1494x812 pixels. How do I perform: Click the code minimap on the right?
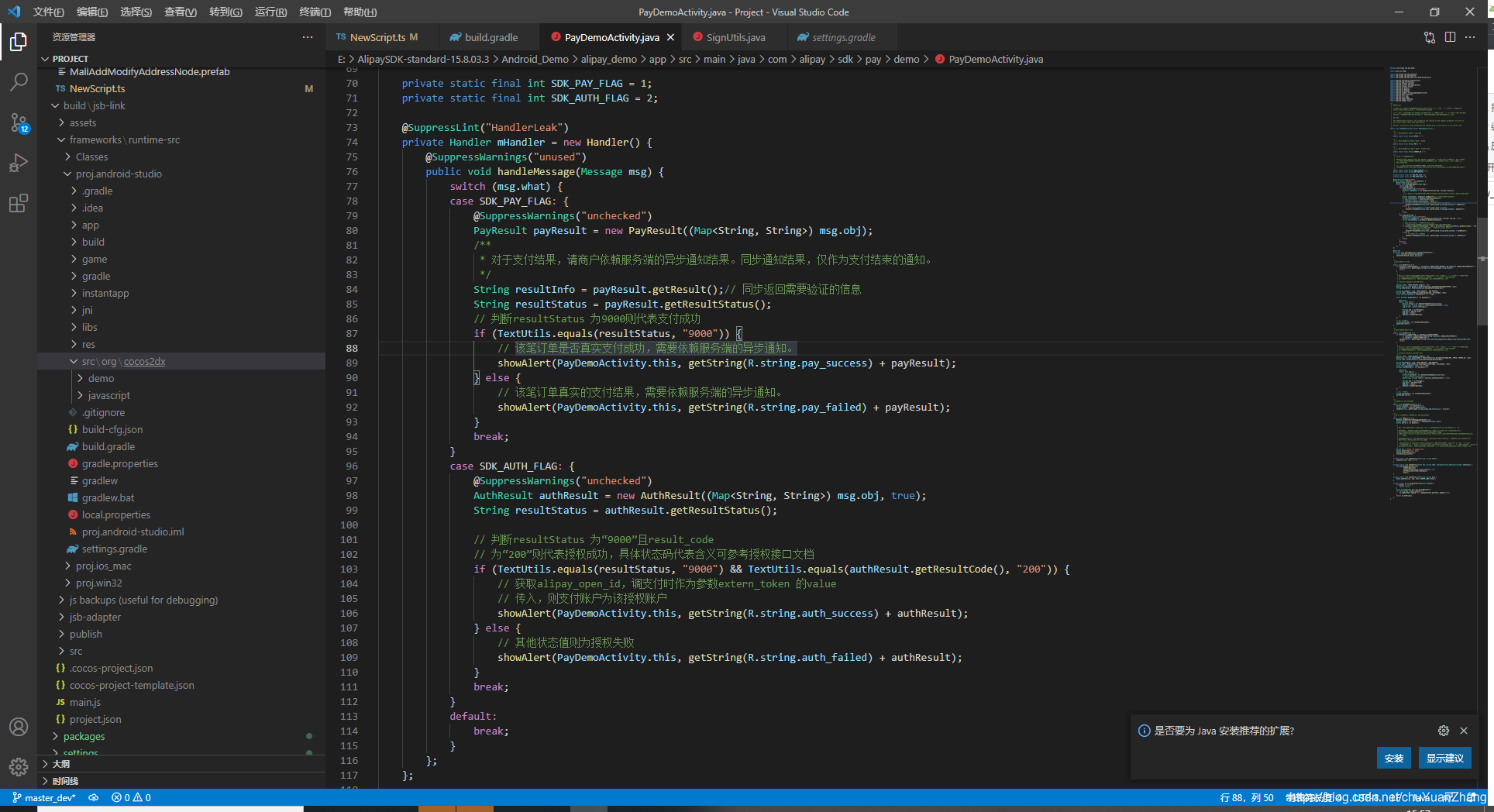(x=1432, y=283)
